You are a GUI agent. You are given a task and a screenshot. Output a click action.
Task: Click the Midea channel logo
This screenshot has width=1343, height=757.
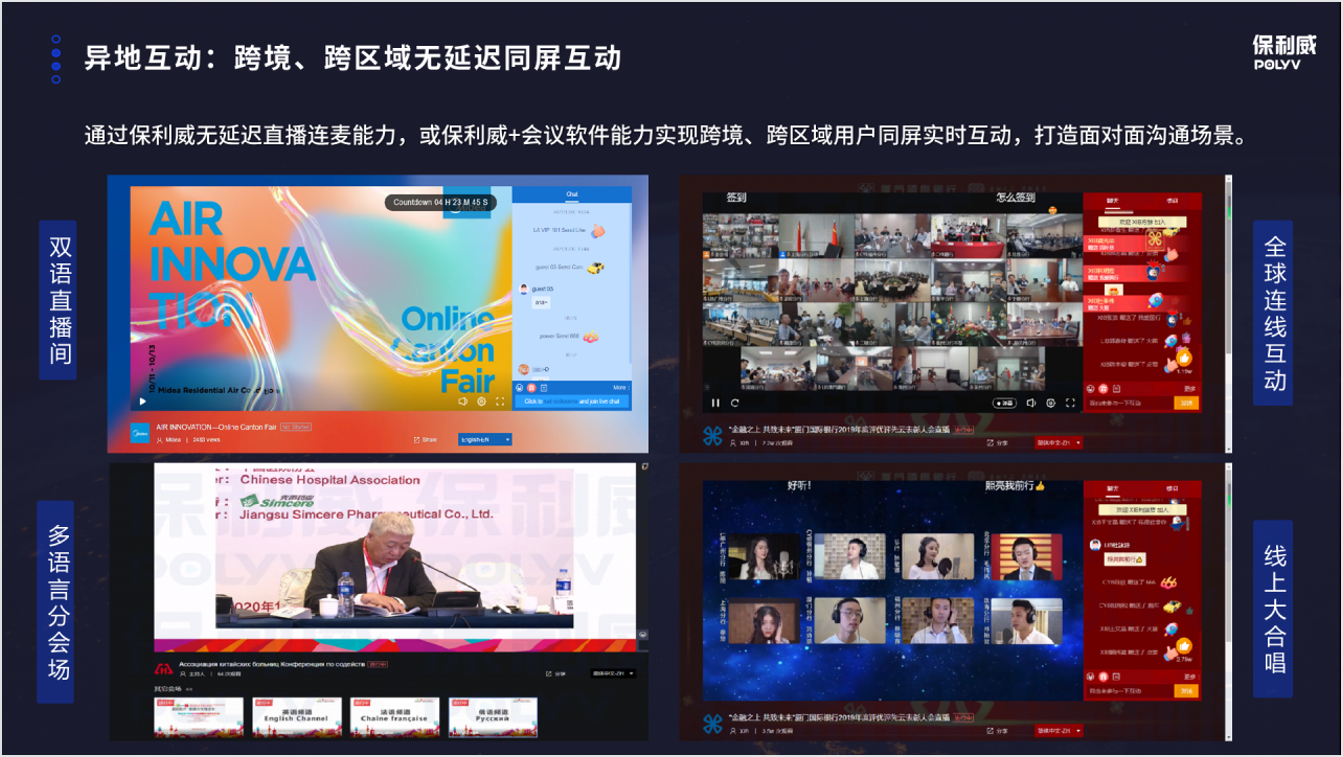140,433
